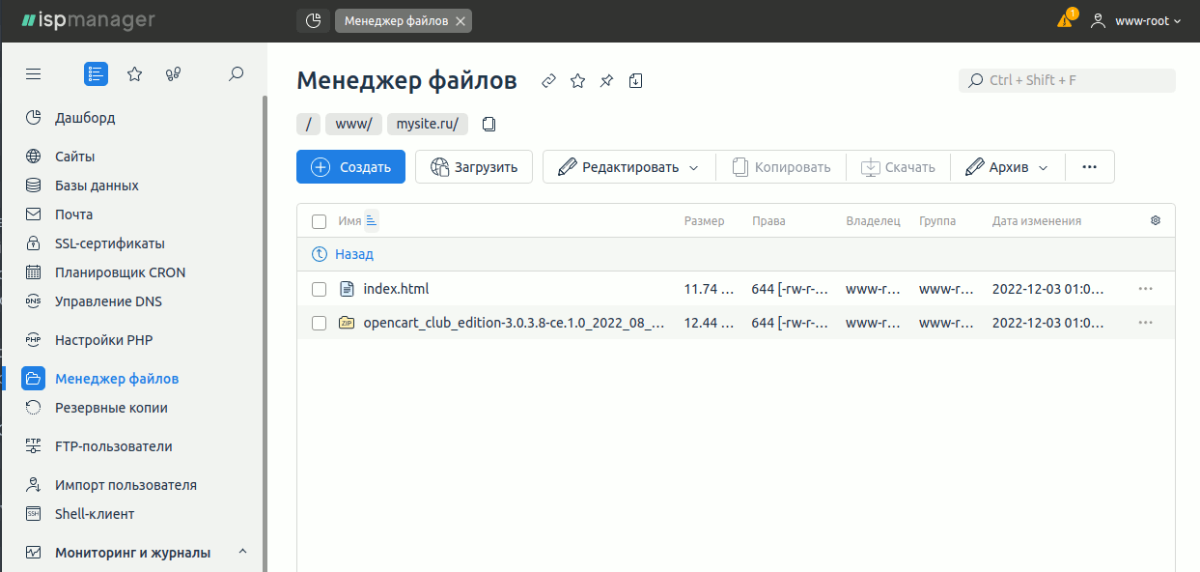The width and height of the screenshot is (1200, 572).
Task: Toggle the select-all checkbox in header
Action: coord(319,221)
